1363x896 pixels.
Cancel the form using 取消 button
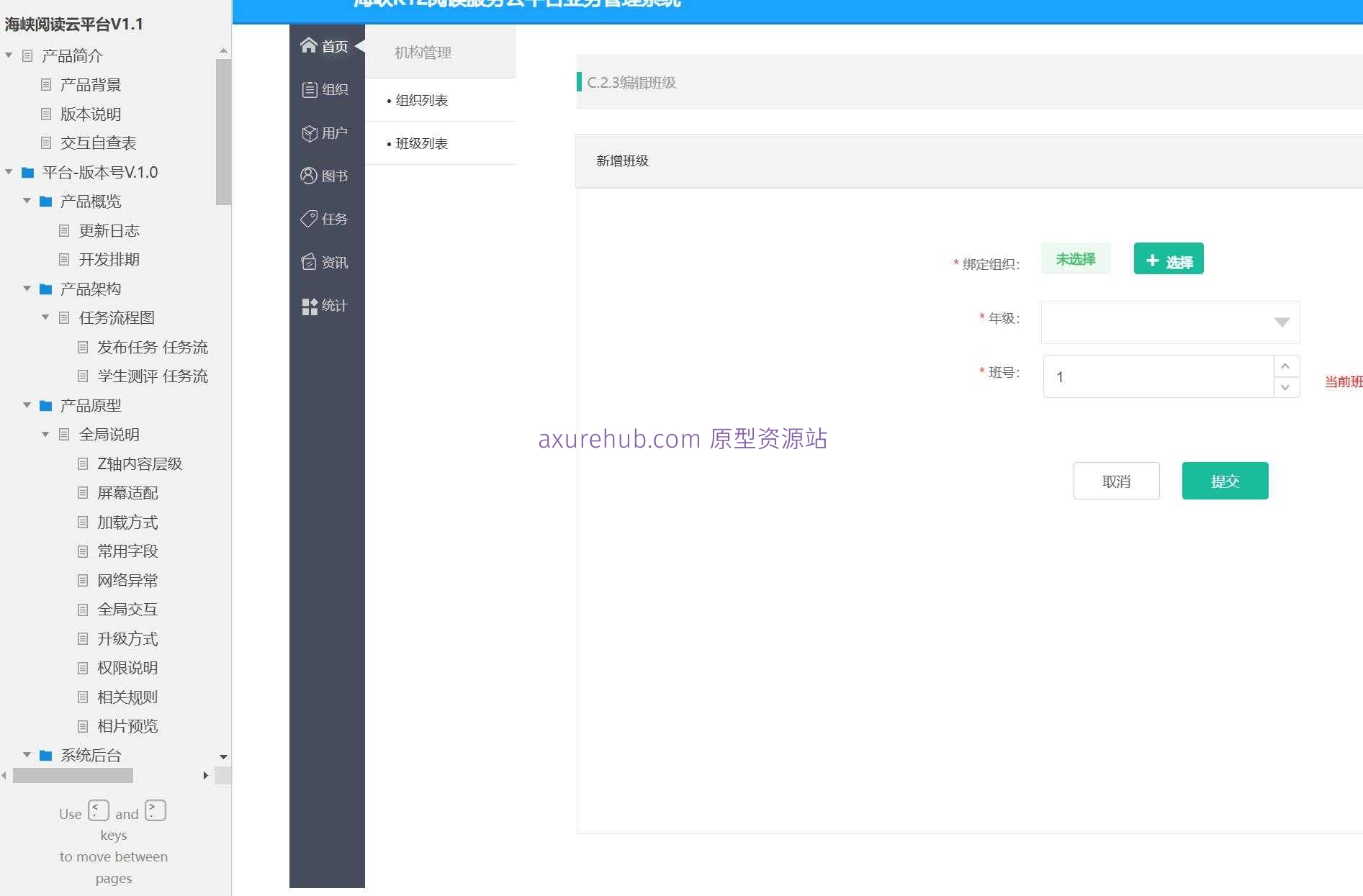click(1116, 480)
